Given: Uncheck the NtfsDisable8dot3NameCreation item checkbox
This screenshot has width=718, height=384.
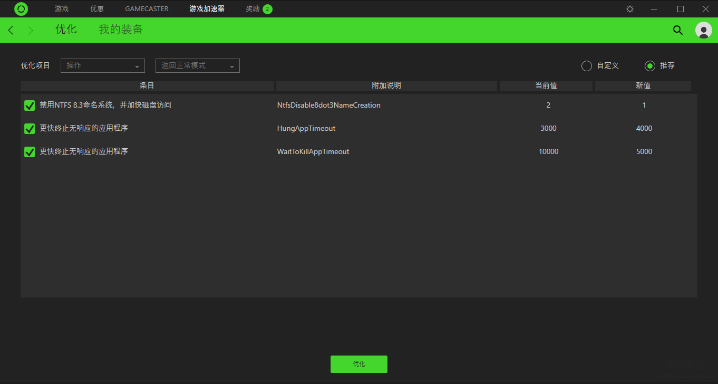Looking at the screenshot, I should click(x=29, y=105).
